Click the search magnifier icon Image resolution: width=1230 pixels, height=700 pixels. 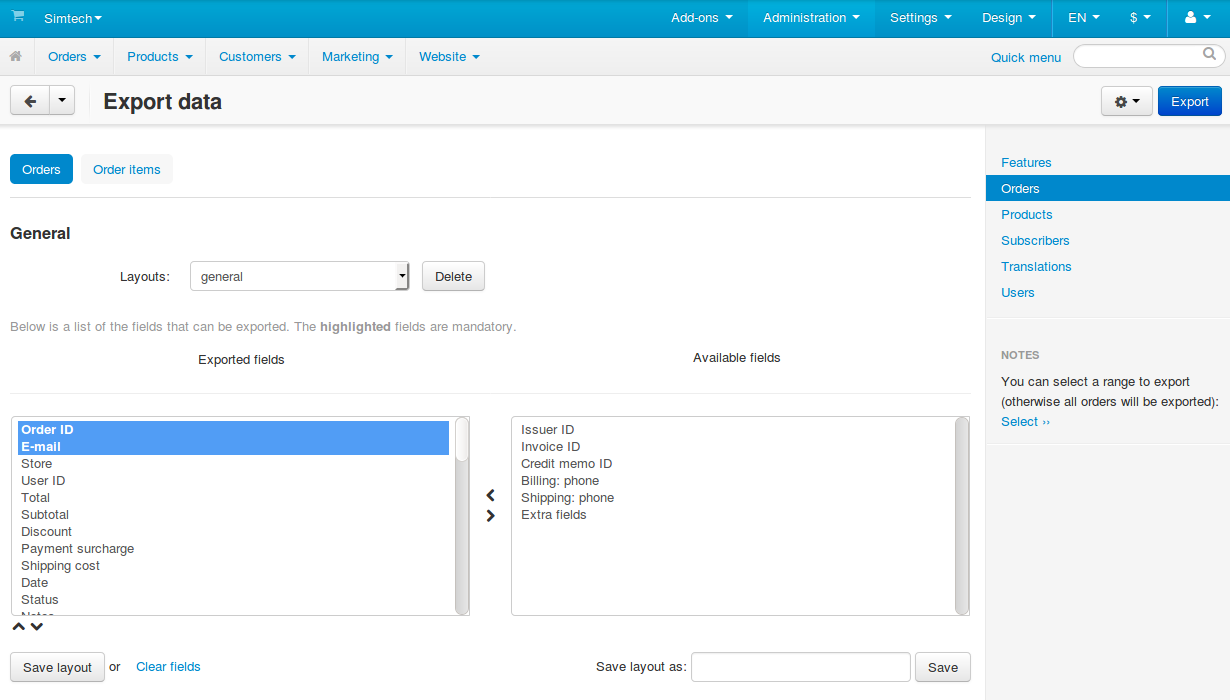[x=1209, y=54]
